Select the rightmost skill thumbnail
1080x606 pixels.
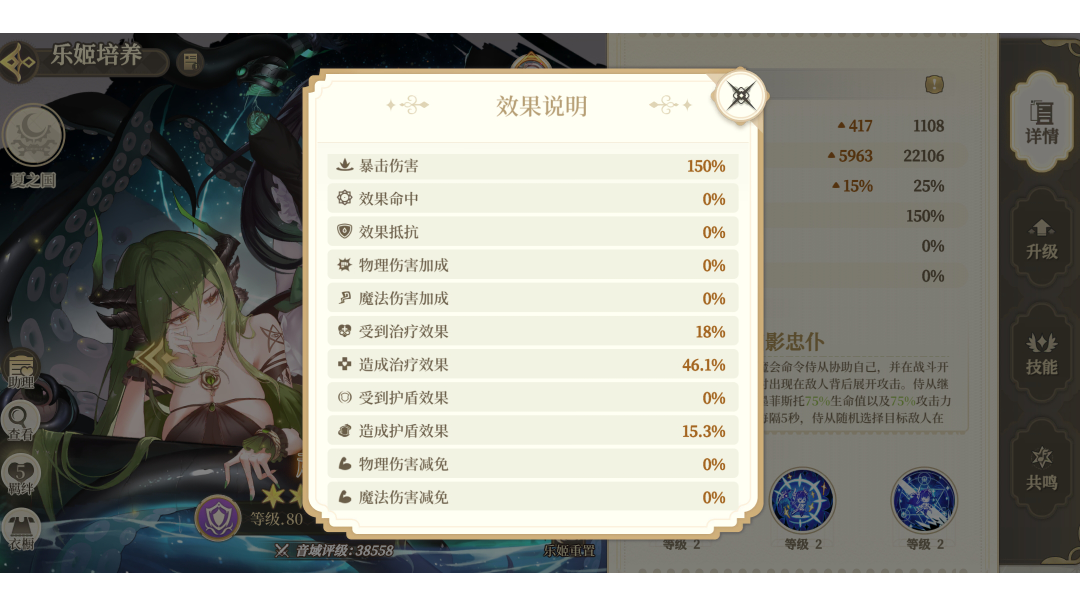coord(924,500)
